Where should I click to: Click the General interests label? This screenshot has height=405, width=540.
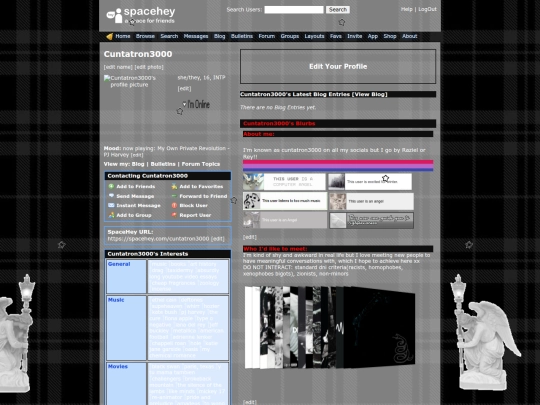(x=119, y=264)
